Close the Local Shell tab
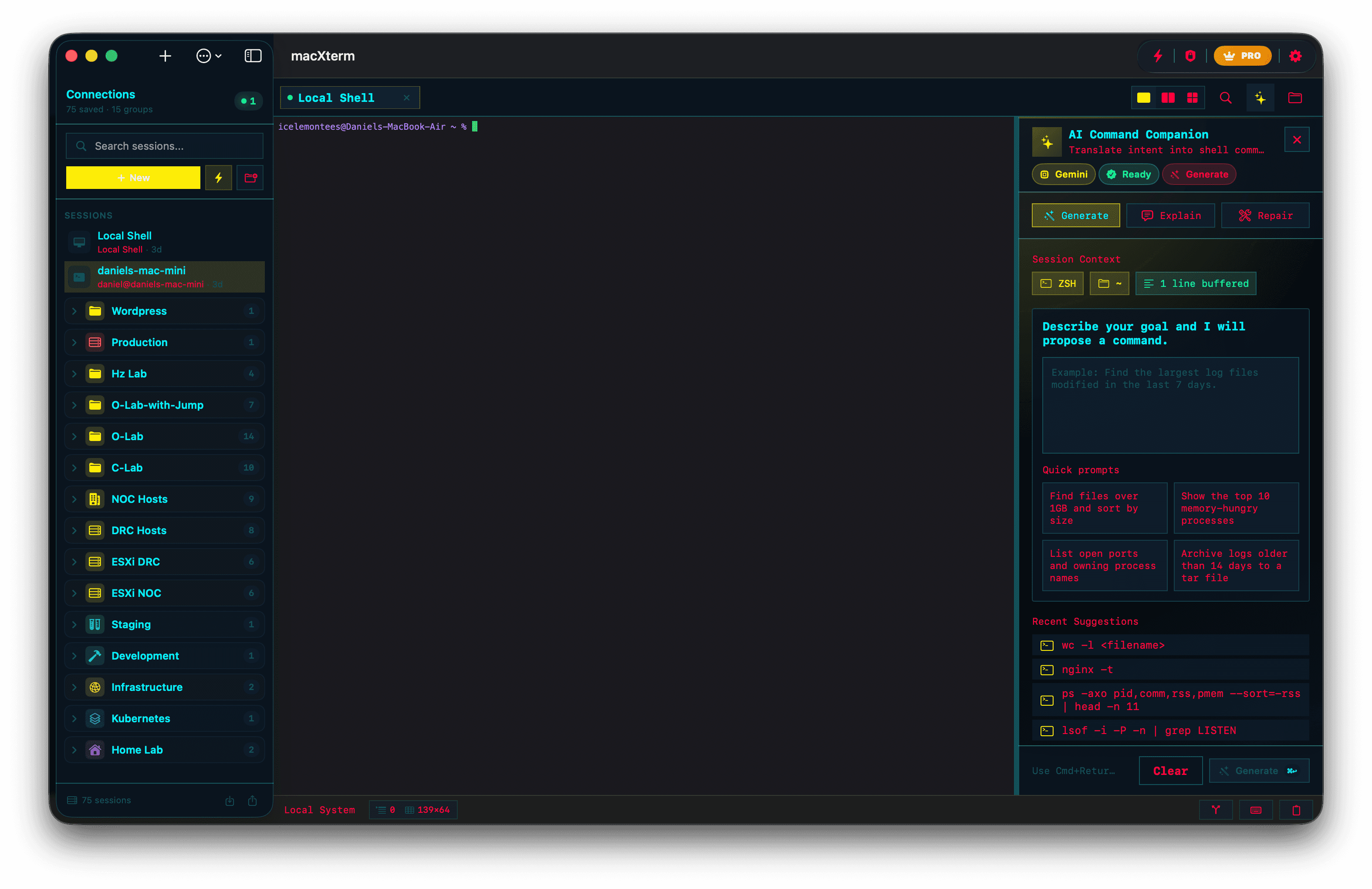The image size is (1372, 889). point(406,98)
